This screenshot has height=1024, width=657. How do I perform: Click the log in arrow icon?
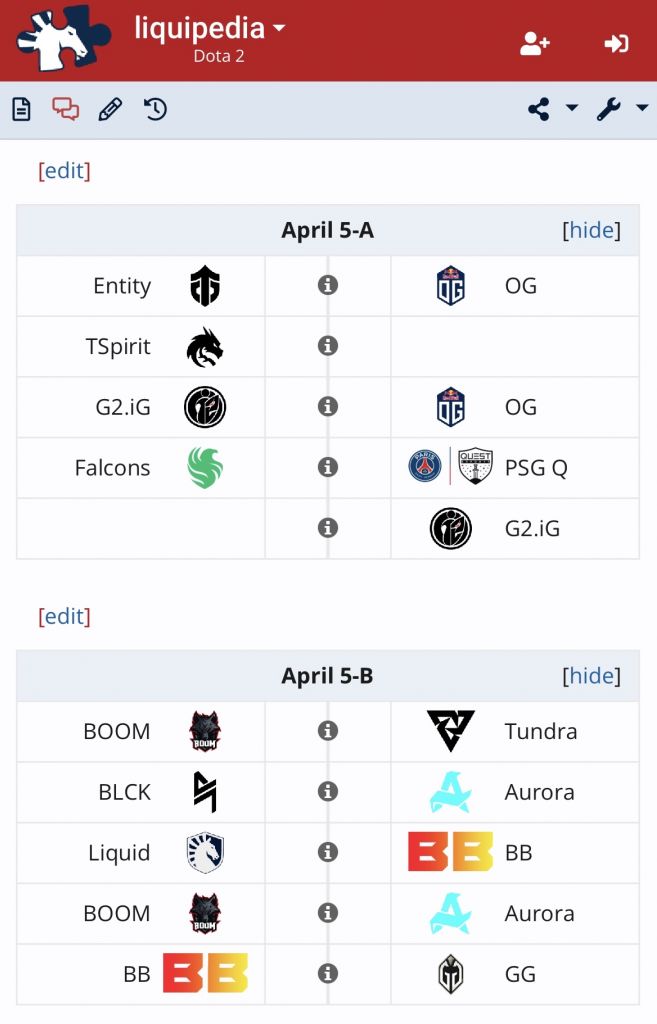tap(616, 43)
